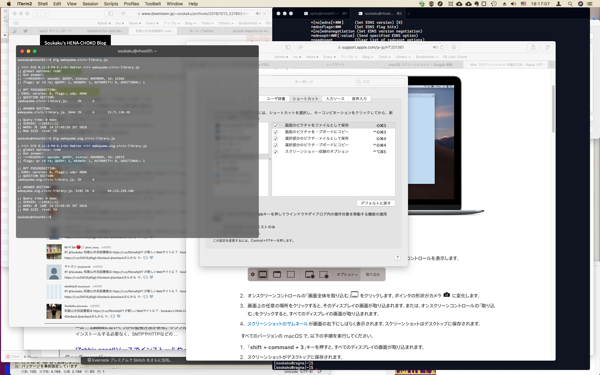Expand the News favorites folder in the front Safari window
600x375 pixels.
pos(312,57)
